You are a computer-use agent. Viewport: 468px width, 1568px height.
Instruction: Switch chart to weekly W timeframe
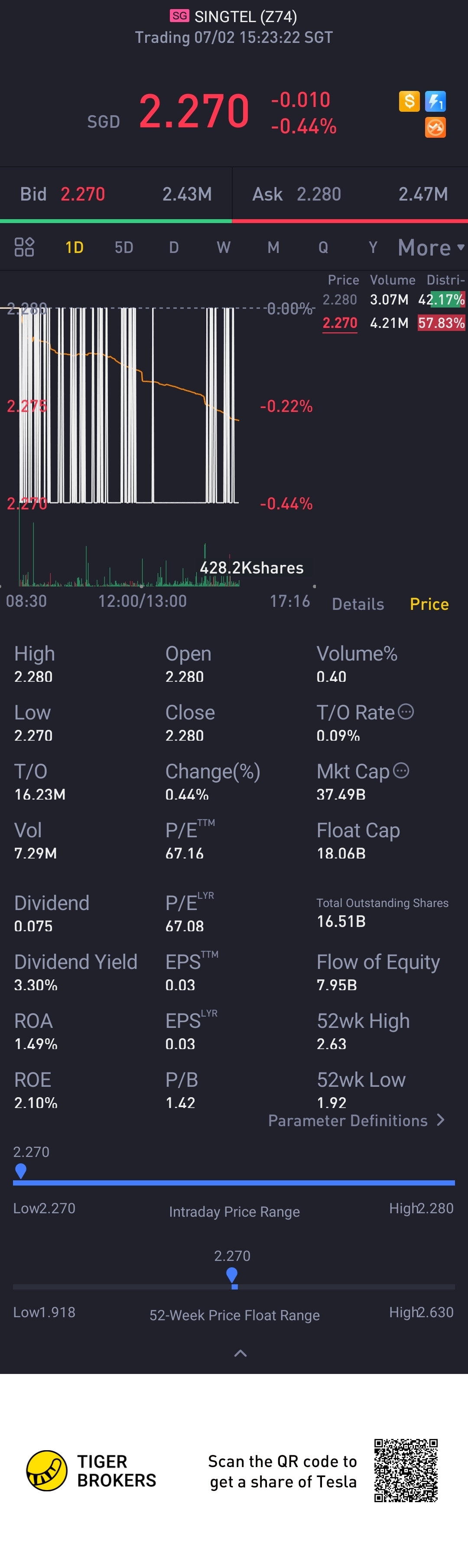[223, 248]
